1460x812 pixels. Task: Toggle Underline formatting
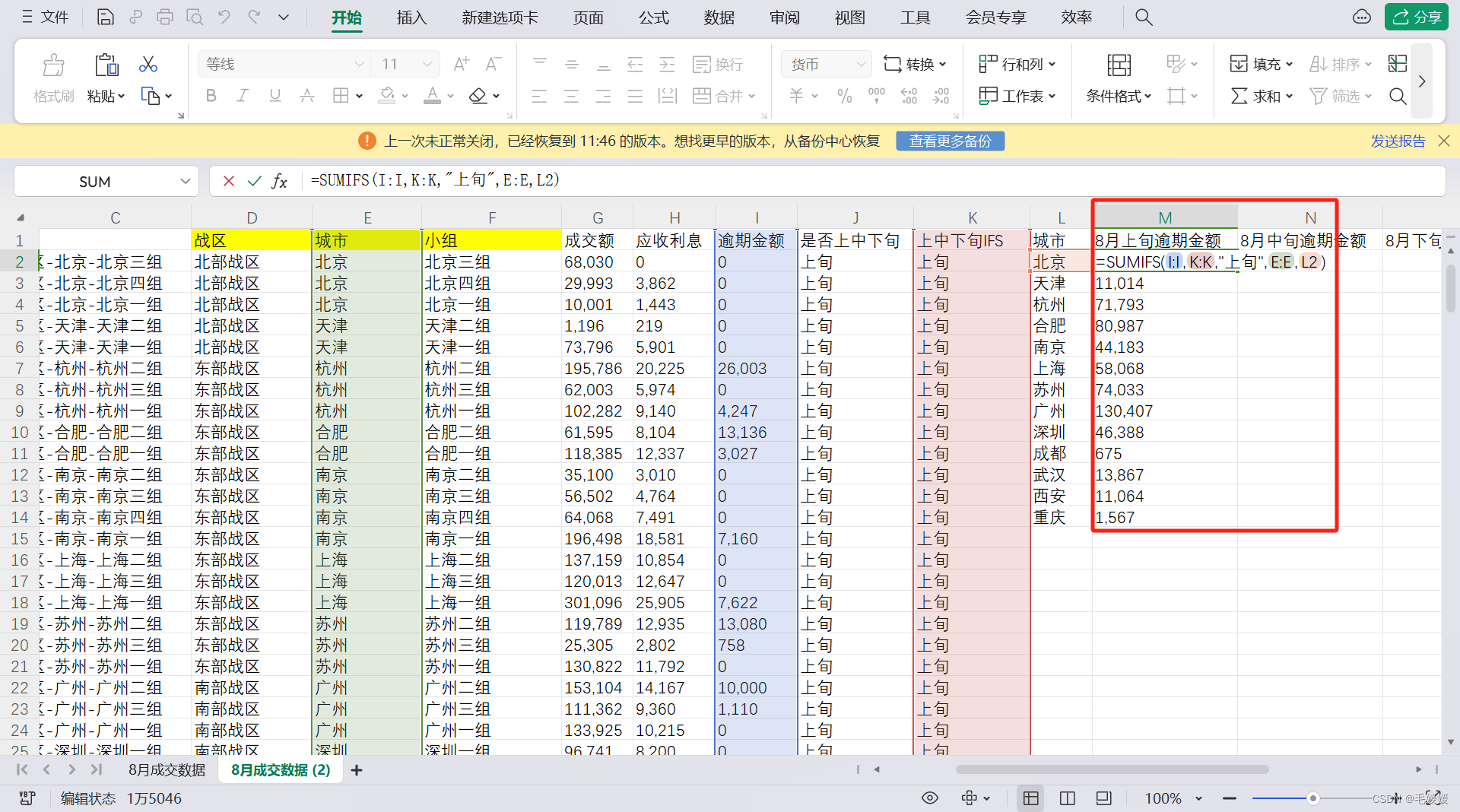pos(275,96)
